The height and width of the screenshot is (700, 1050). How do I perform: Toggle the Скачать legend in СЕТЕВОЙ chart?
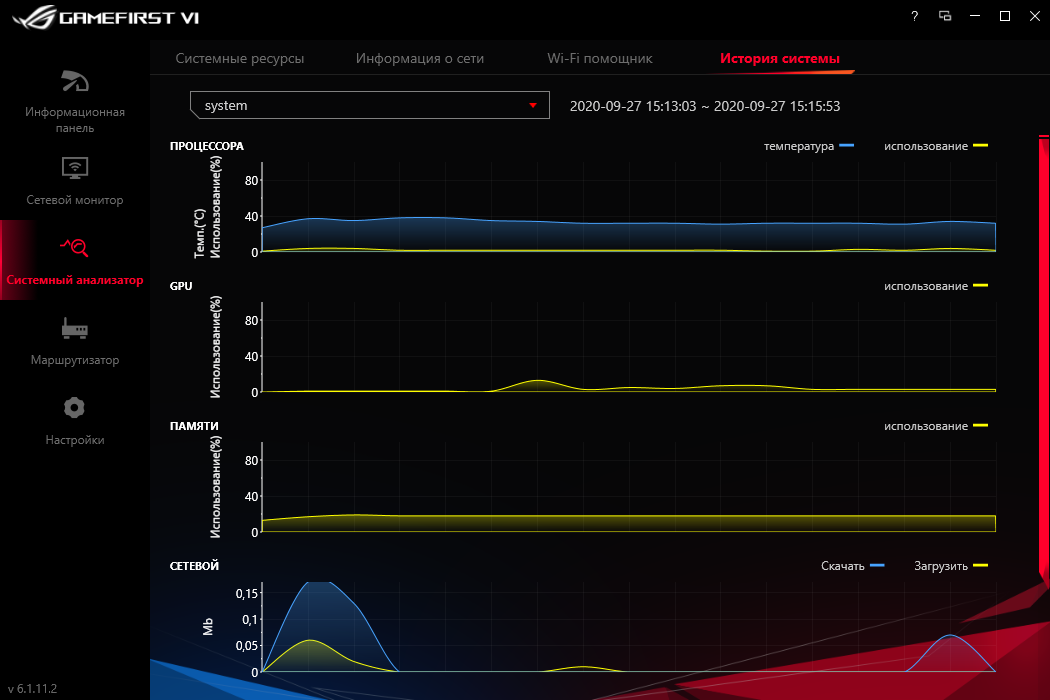pyautogui.click(x=852, y=566)
